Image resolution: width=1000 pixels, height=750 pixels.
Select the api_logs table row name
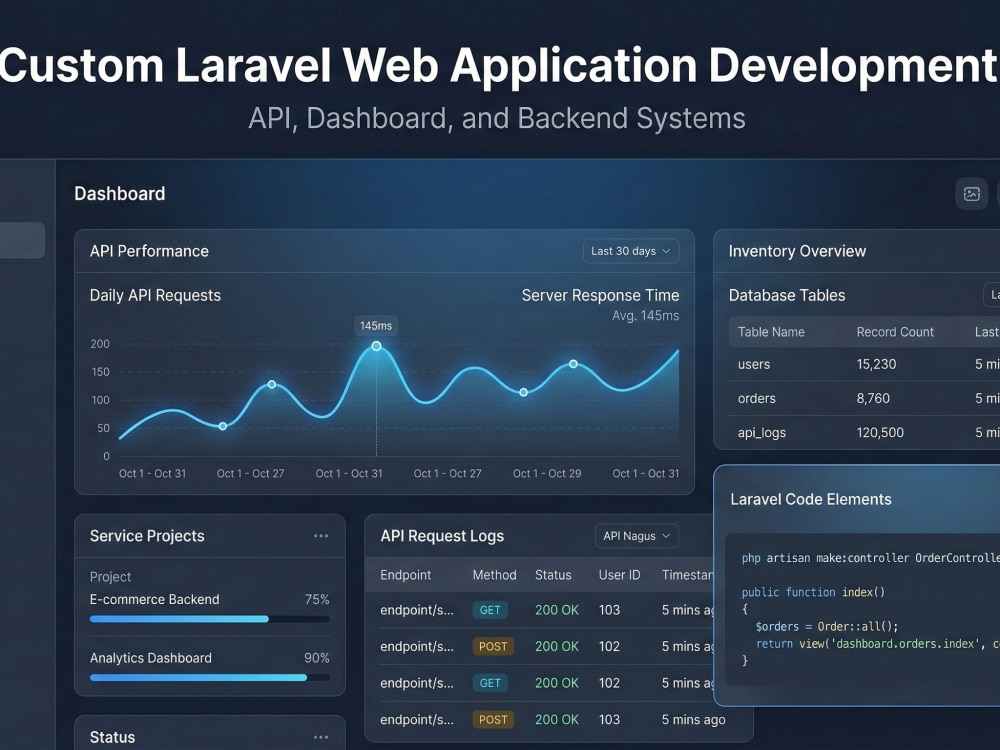(761, 432)
